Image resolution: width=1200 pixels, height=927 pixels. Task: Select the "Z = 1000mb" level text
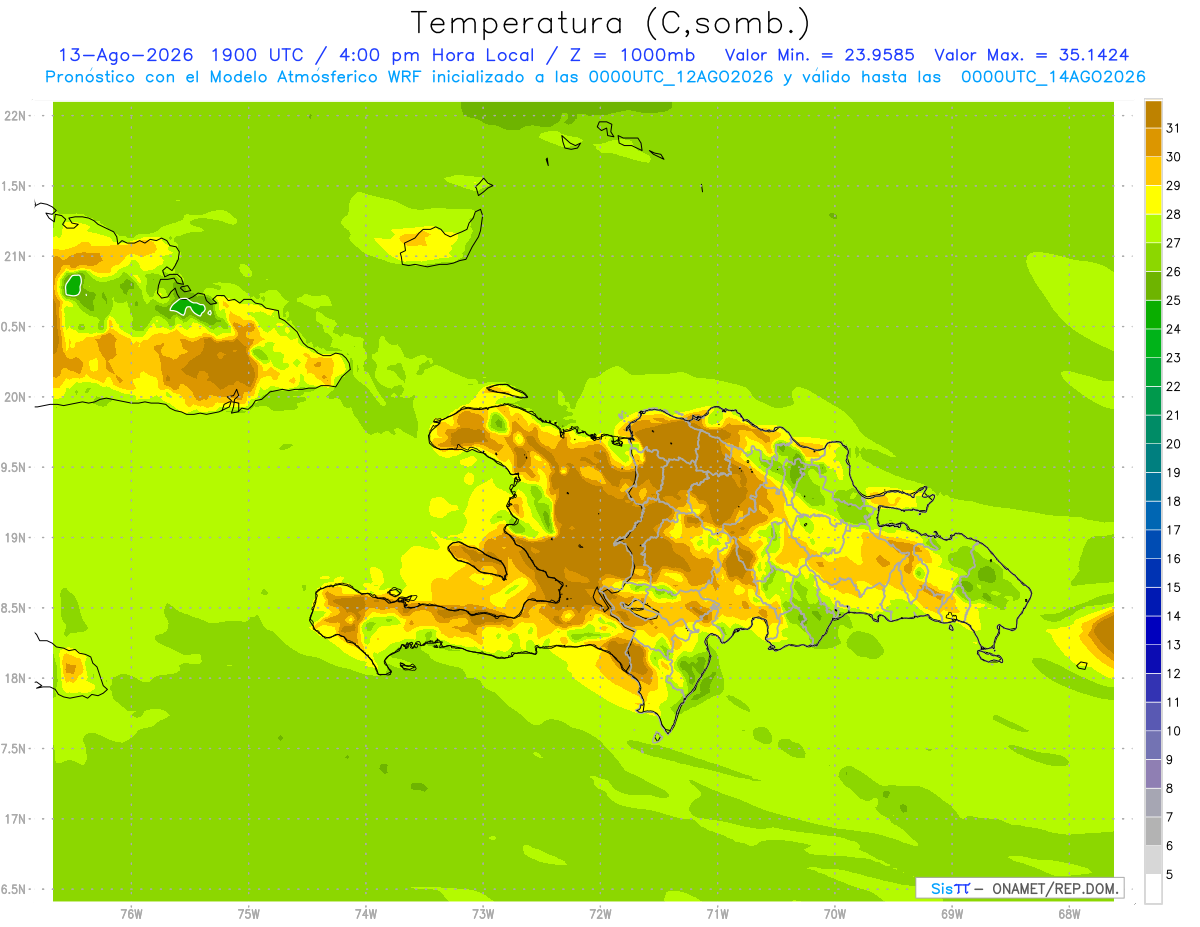pyautogui.click(x=632, y=55)
